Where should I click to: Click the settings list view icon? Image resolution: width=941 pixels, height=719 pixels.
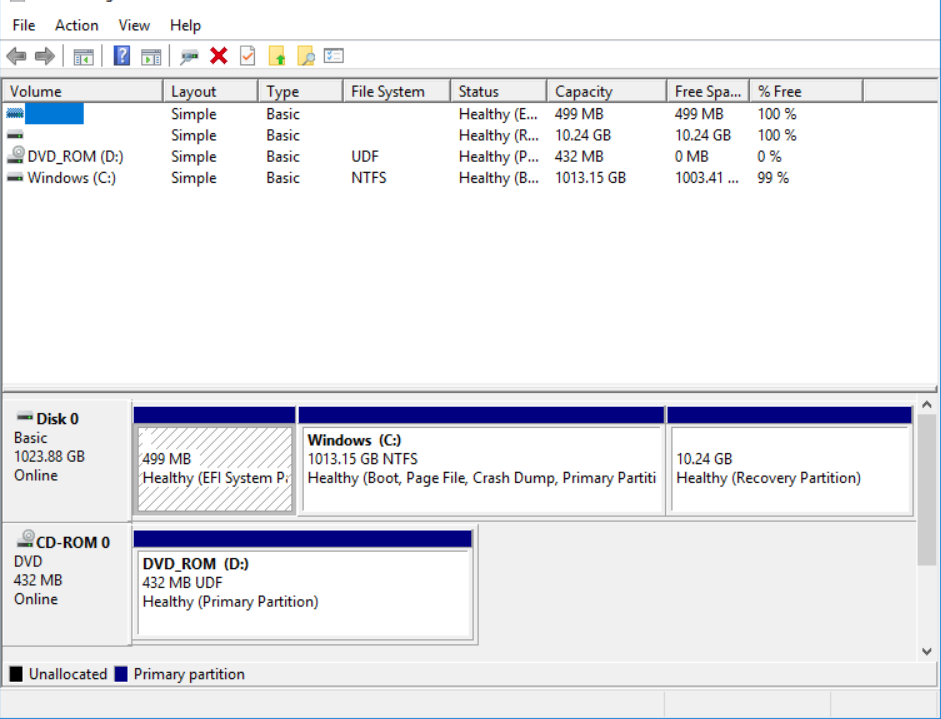(x=334, y=56)
